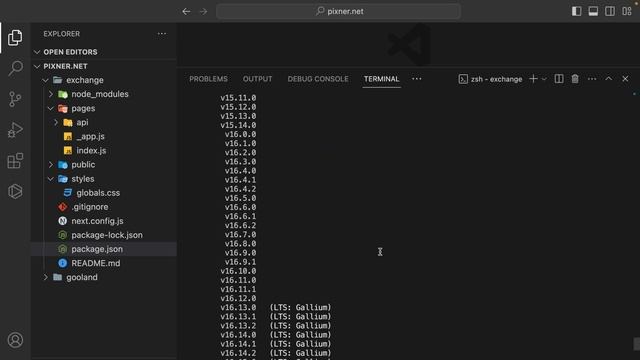
Task: Collapse the pages folder
Action: pyautogui.click(x=51, y=108)
